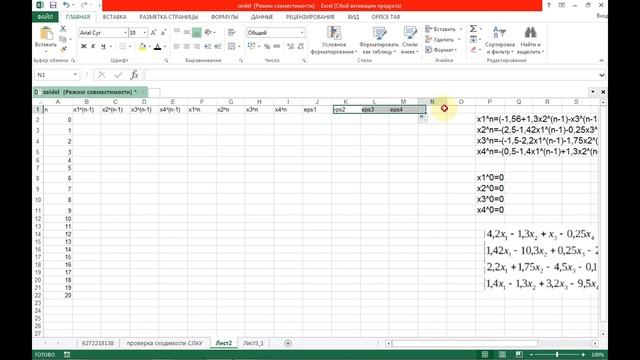Toggle bottom vertical alignment (highlighted green)
640x360 pixels.
(x=196, y=32)
